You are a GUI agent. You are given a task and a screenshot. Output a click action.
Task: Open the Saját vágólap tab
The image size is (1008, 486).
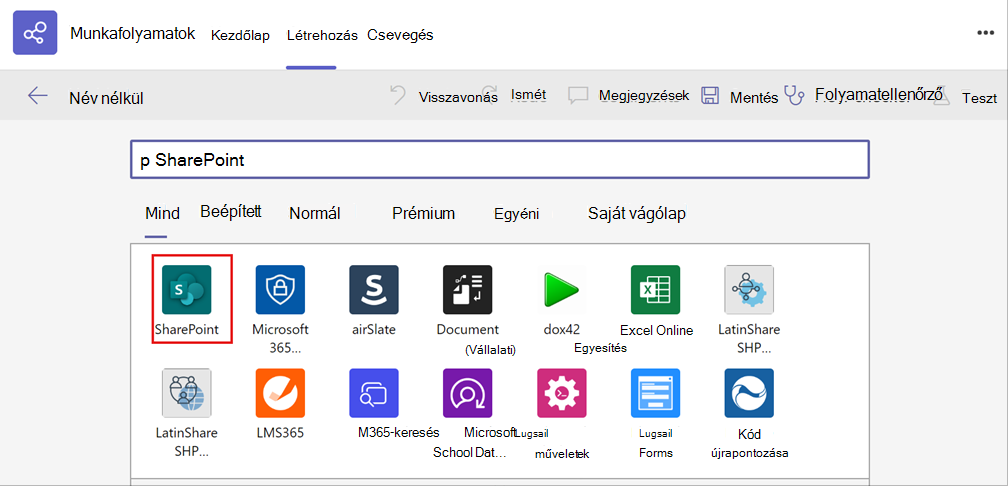(636, 214)
